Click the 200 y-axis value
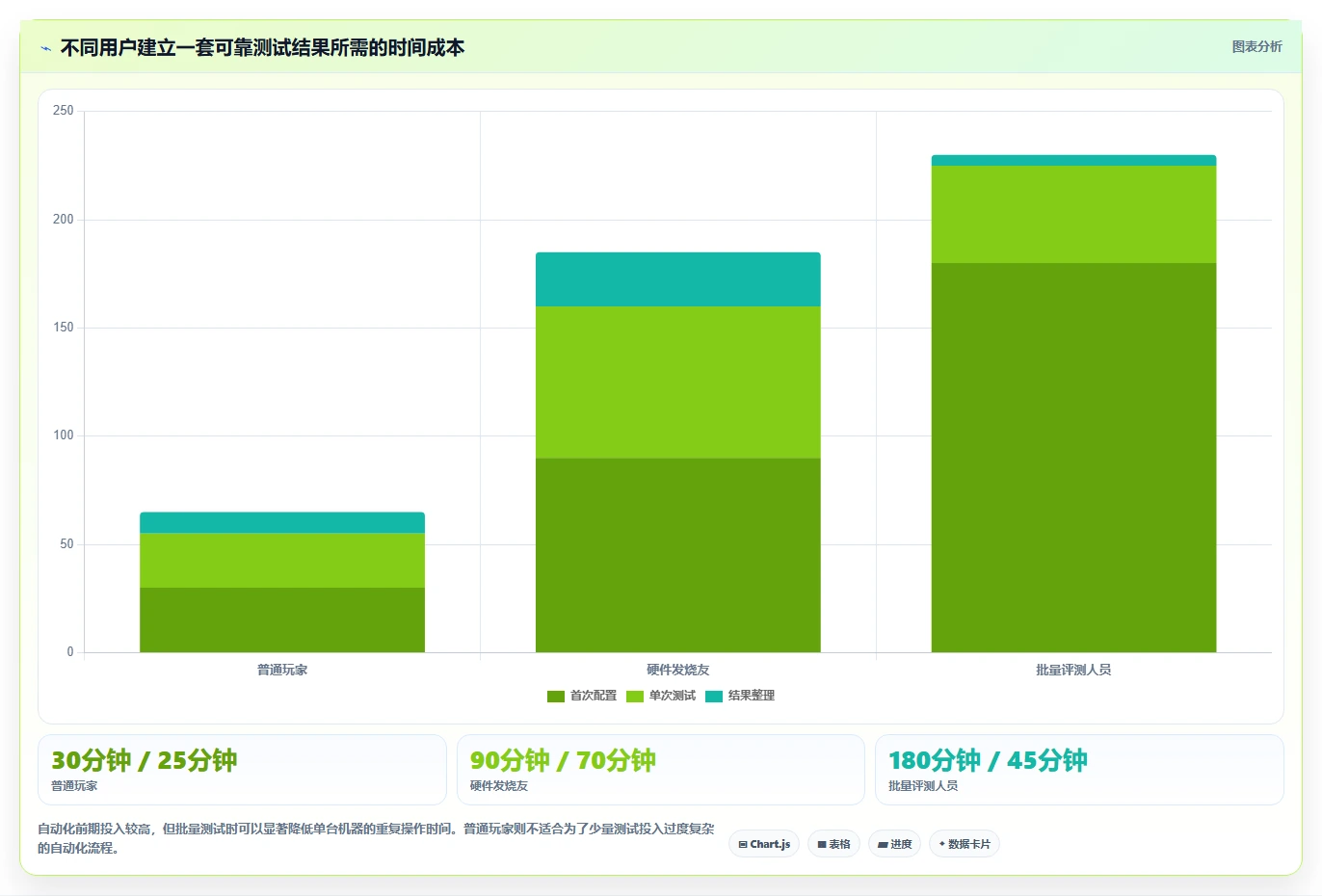This screenshot has width=1322, height=896. tap(64, 220)
